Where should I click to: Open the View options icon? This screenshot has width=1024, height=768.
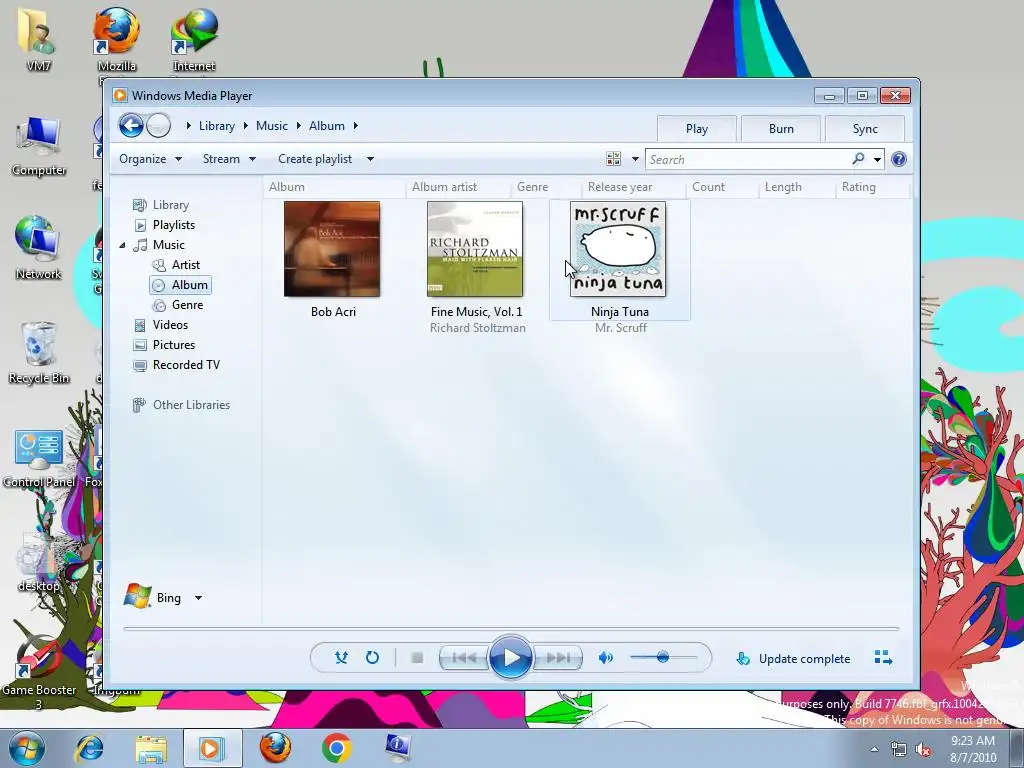614,159
